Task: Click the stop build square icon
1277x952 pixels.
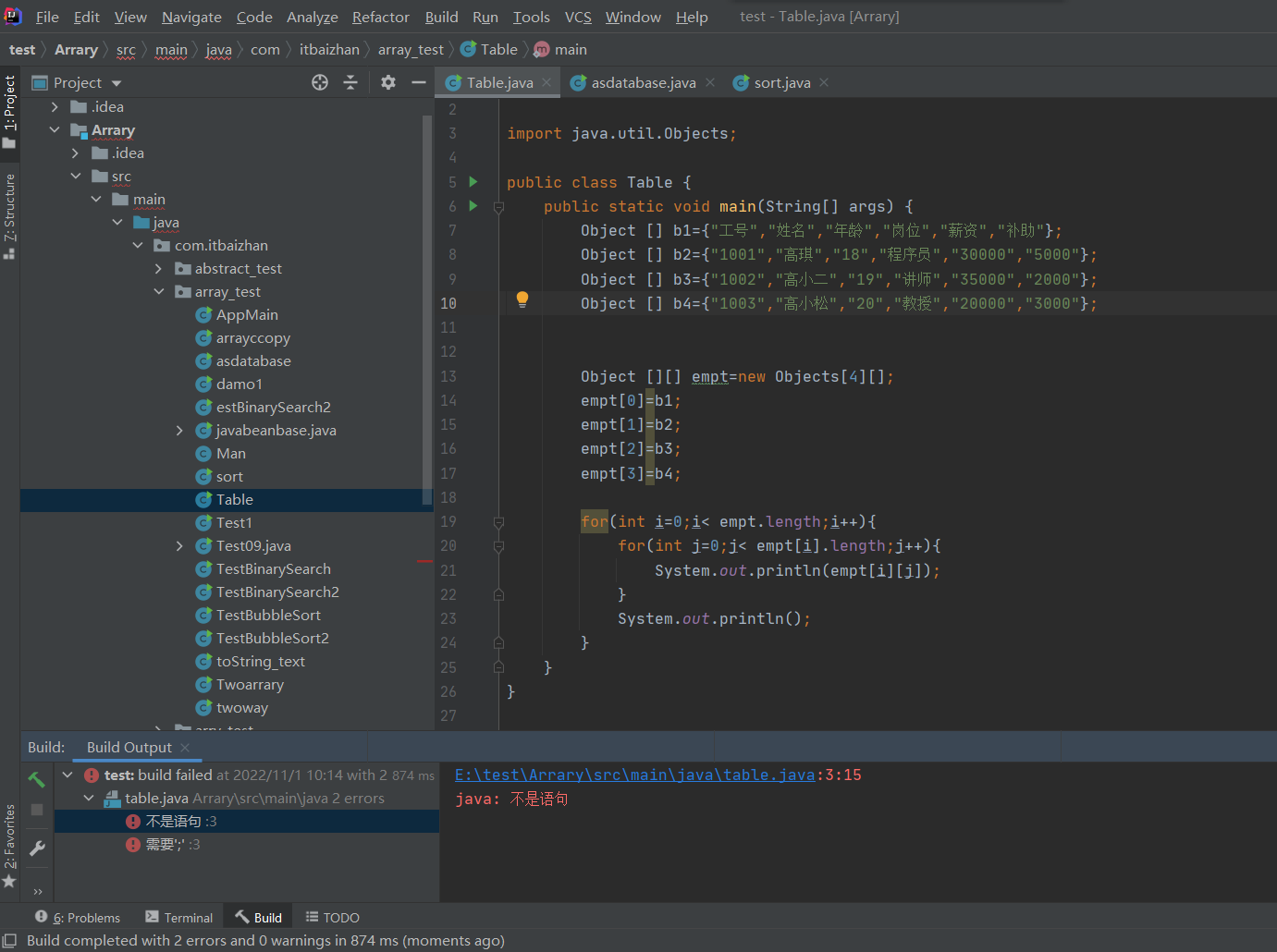Action: click(x=37, y=810)
